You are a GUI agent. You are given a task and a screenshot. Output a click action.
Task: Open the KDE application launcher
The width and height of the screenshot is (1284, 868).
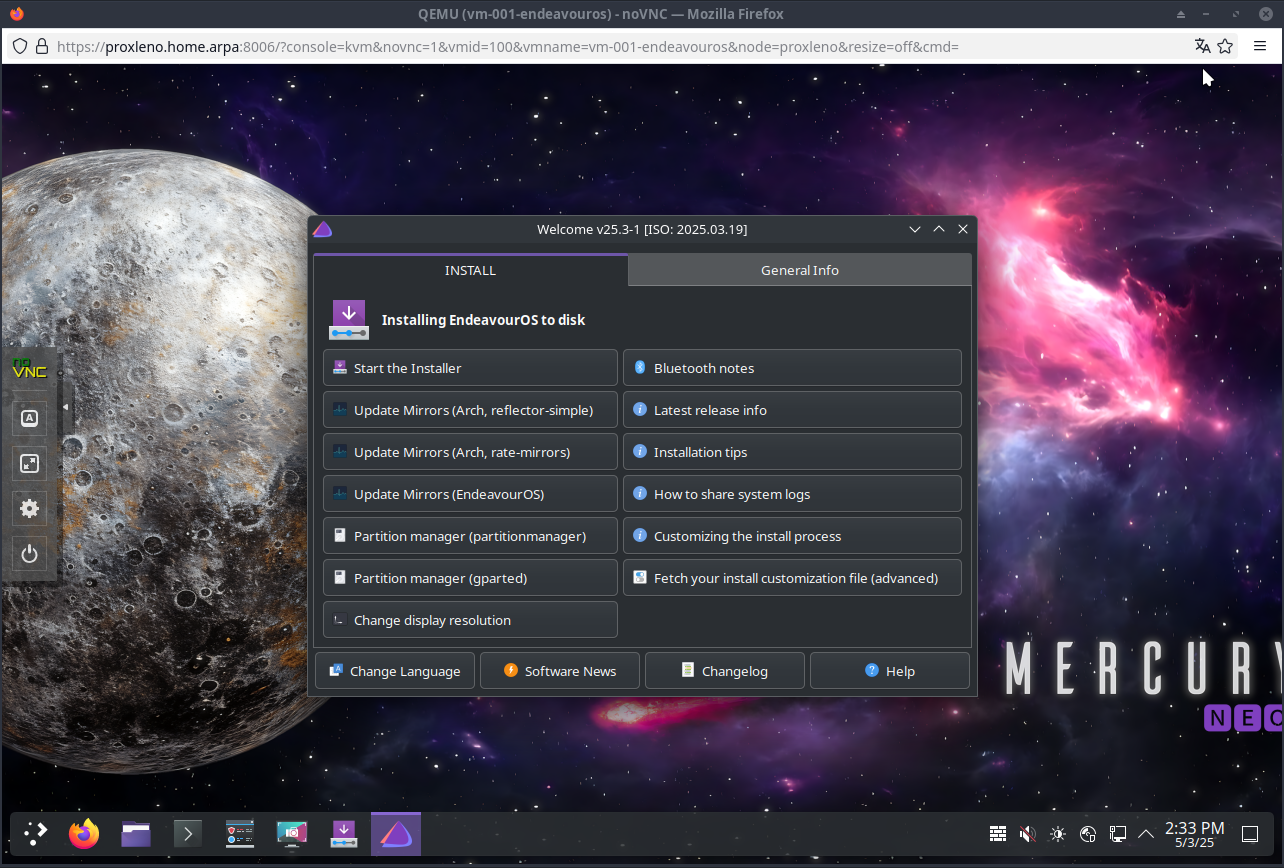click(35, 834)
